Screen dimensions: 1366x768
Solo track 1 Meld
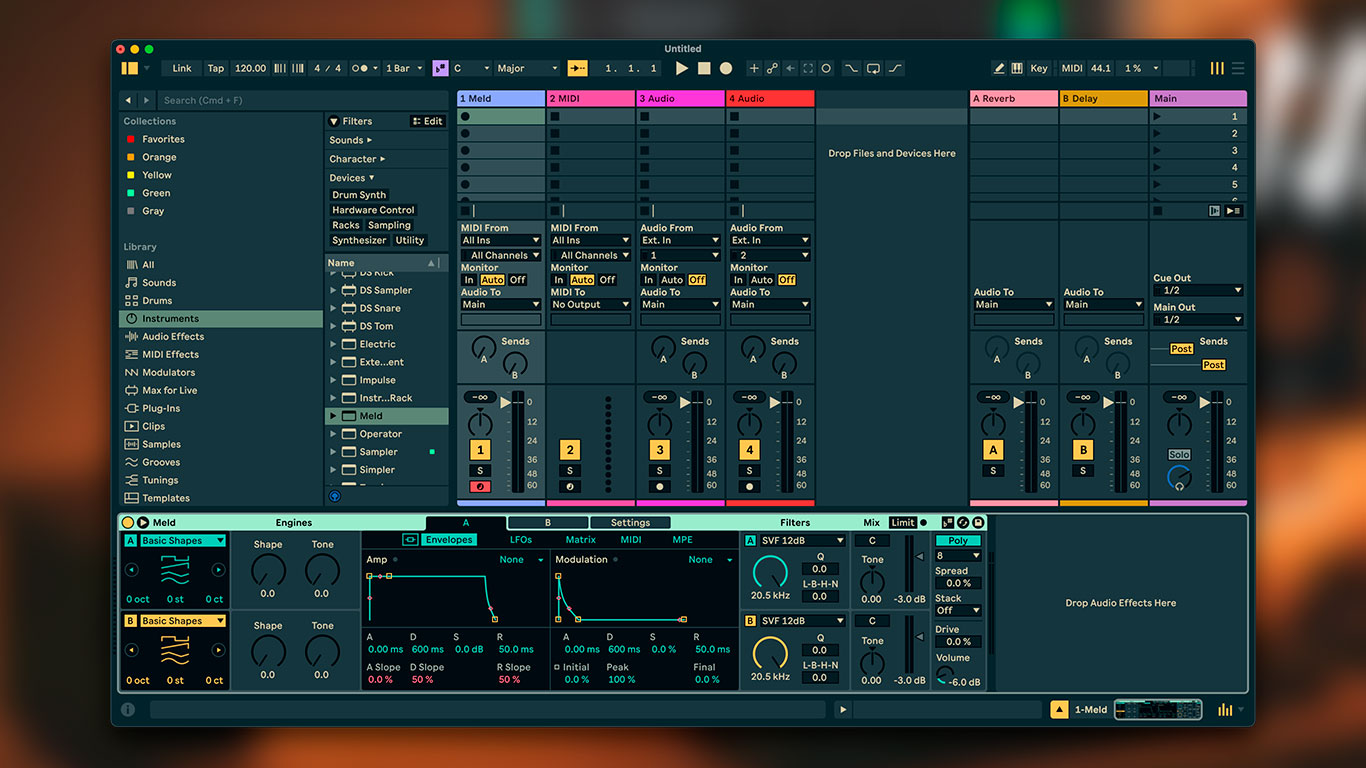click(480, 471)
